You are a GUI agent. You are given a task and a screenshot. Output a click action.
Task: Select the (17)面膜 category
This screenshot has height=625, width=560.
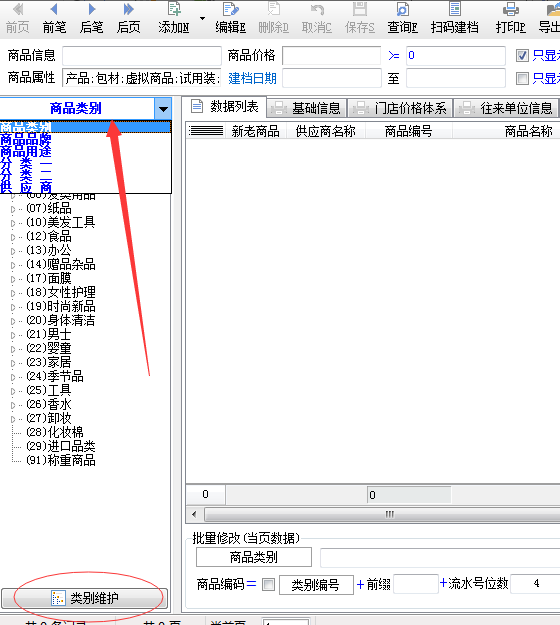49,278
